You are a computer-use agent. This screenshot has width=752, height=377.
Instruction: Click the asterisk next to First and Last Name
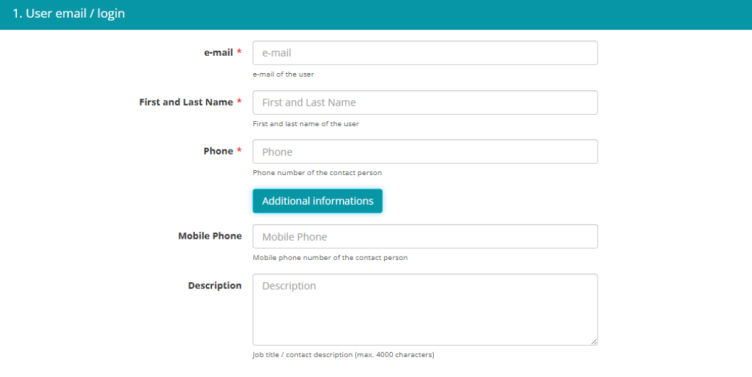239,101
